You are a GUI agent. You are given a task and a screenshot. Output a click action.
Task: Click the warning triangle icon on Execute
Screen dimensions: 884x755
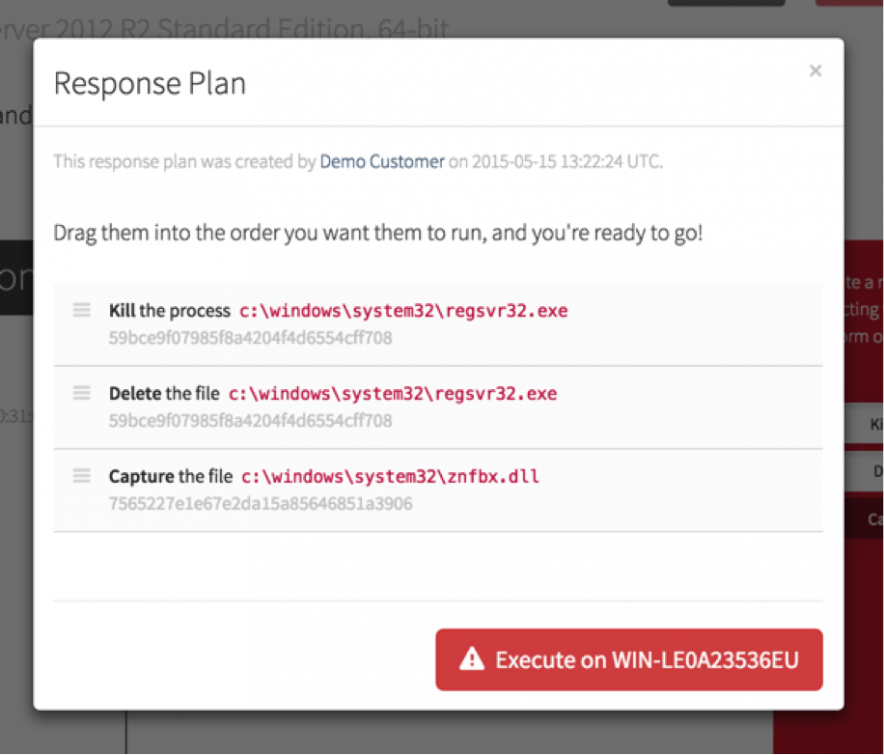pos(471,659)
